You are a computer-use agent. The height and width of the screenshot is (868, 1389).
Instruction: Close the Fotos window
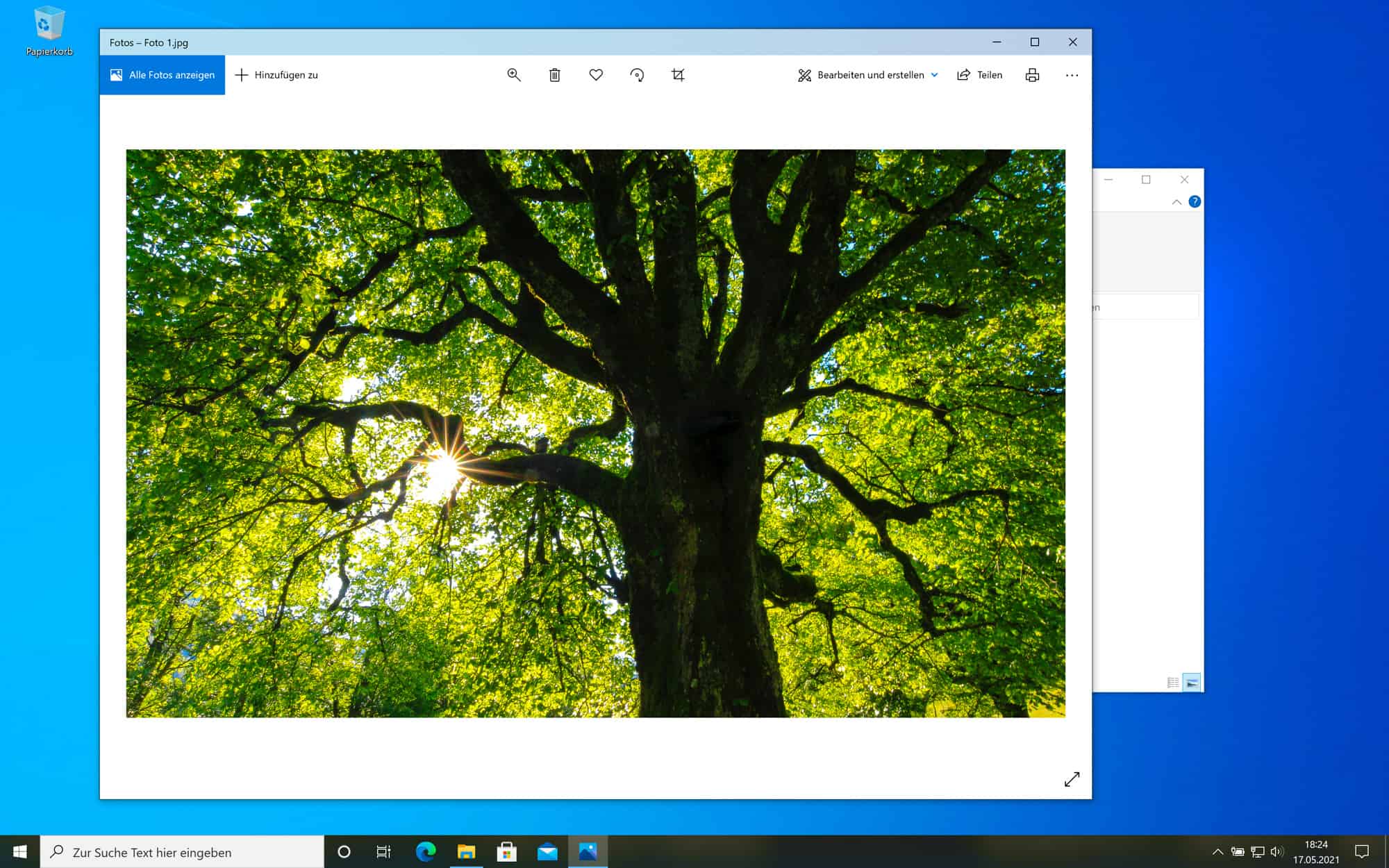pyautogui.click(x=1073, y=42)
